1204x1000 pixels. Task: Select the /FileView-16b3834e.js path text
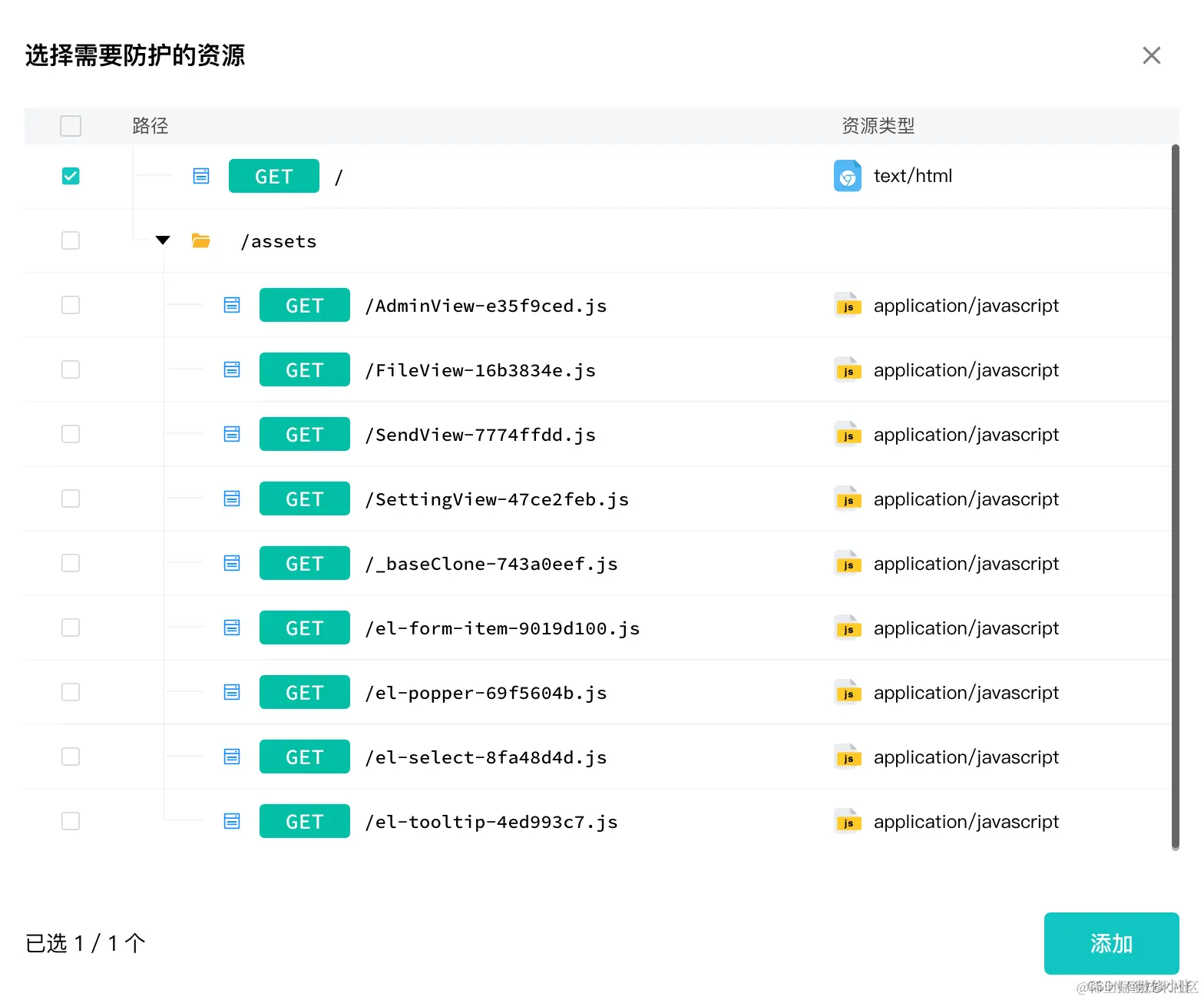(x=481, y=370)
